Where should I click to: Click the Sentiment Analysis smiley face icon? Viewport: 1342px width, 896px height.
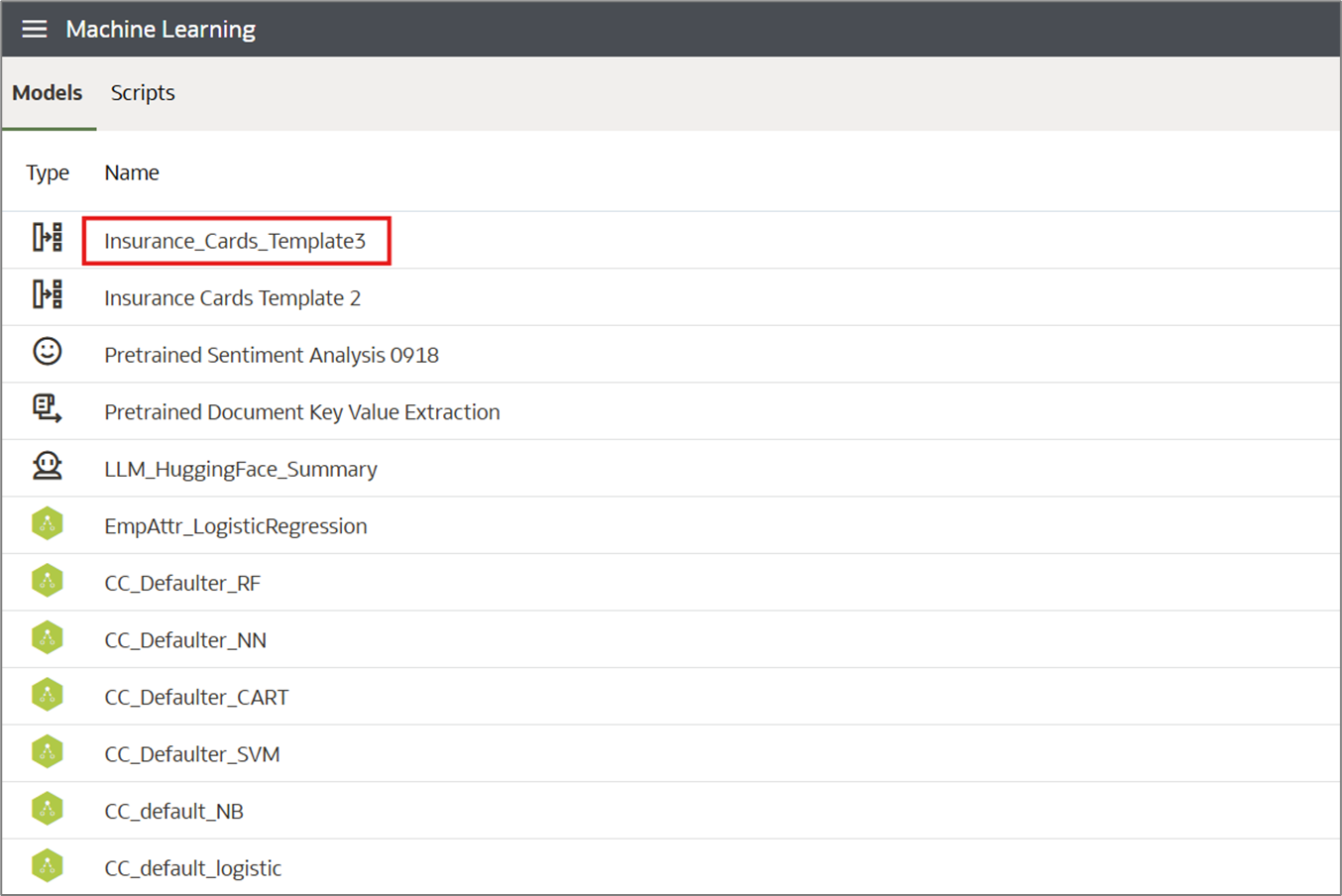[x=47, y=352]
